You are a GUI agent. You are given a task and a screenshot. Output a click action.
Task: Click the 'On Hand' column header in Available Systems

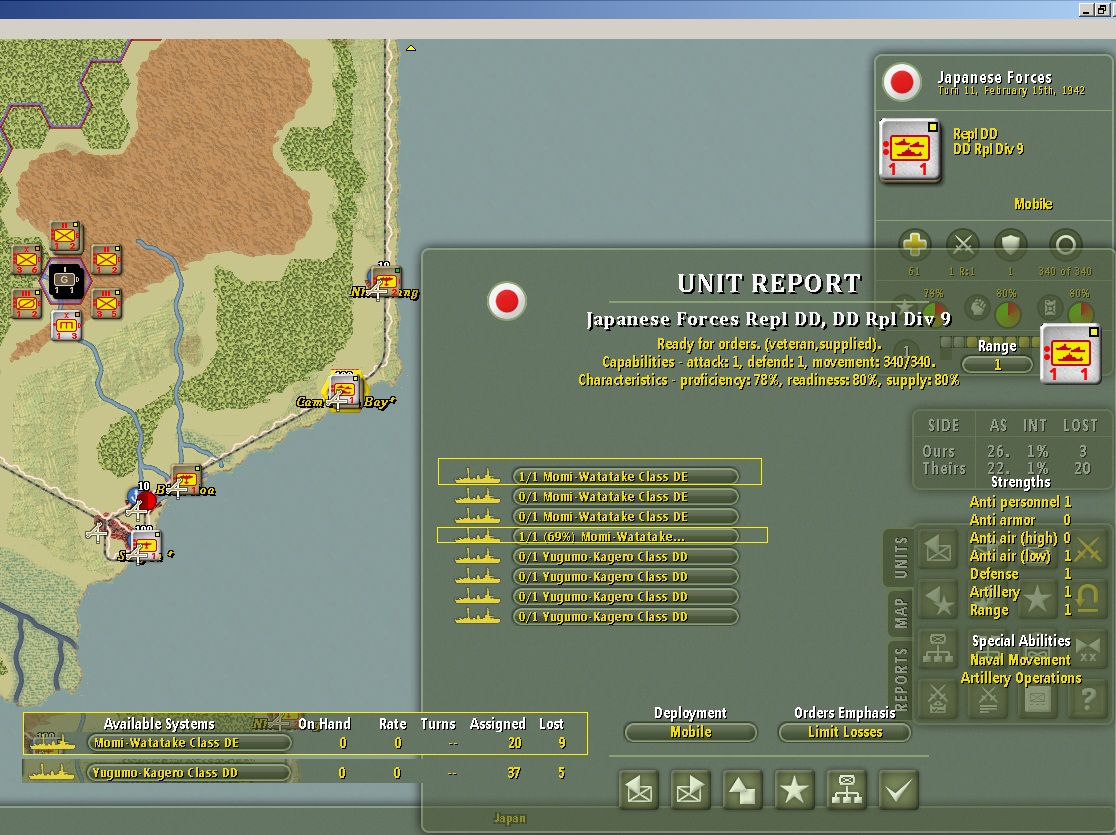[x=325, y=724]
